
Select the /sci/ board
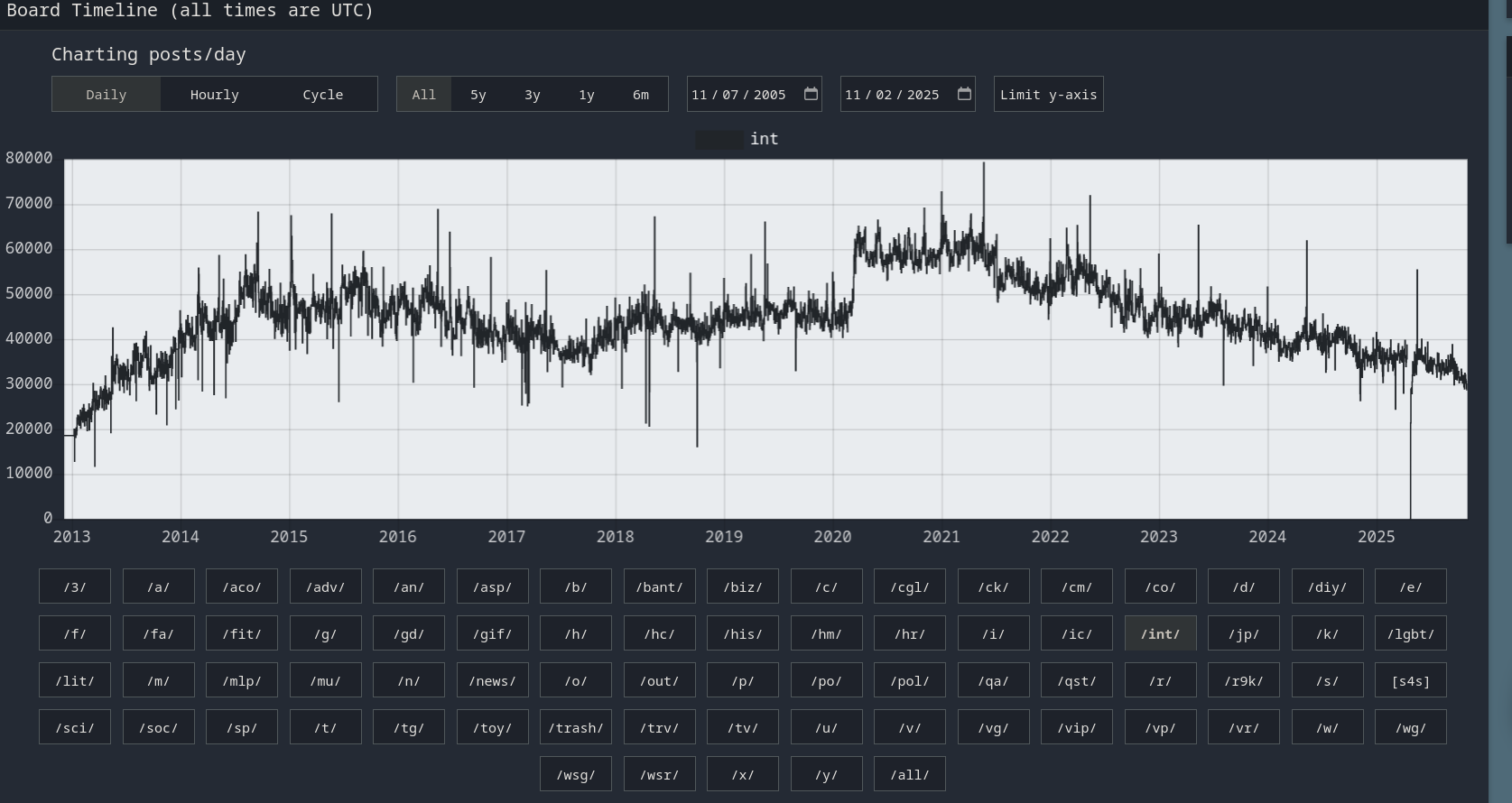click(75, 727)
